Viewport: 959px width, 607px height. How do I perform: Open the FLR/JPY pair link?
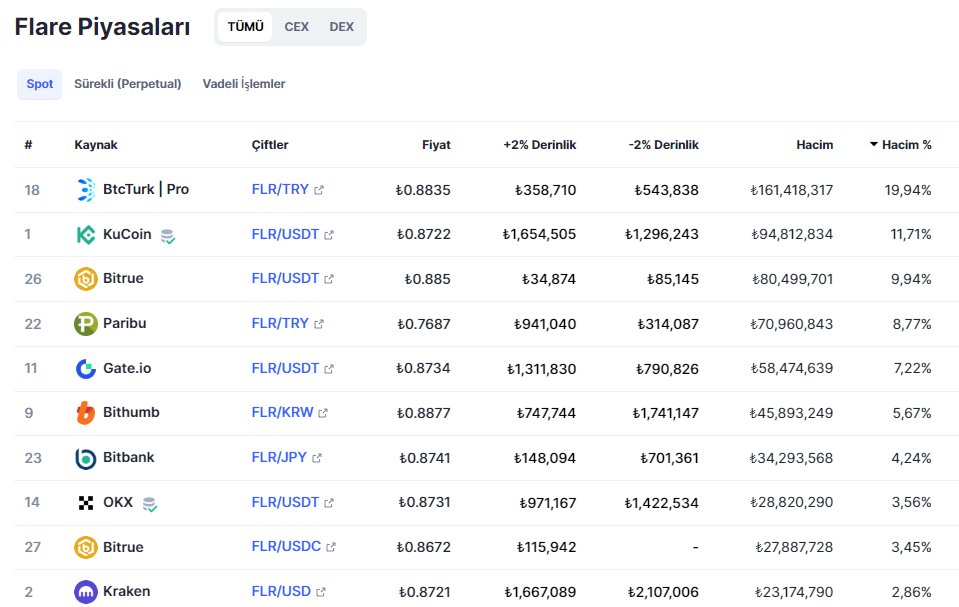279,457
